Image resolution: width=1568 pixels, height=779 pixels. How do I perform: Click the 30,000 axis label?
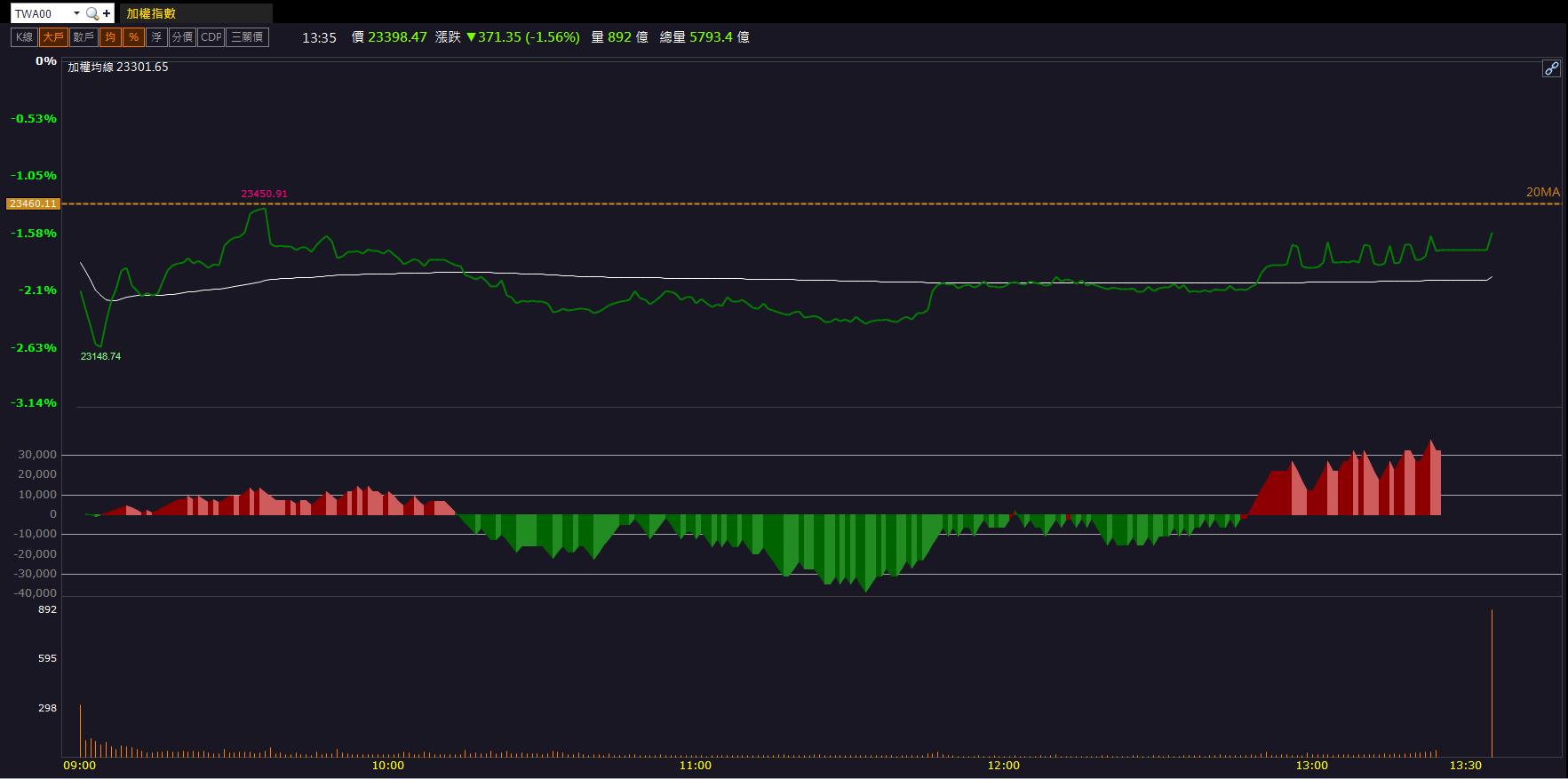tap(39, 455)
